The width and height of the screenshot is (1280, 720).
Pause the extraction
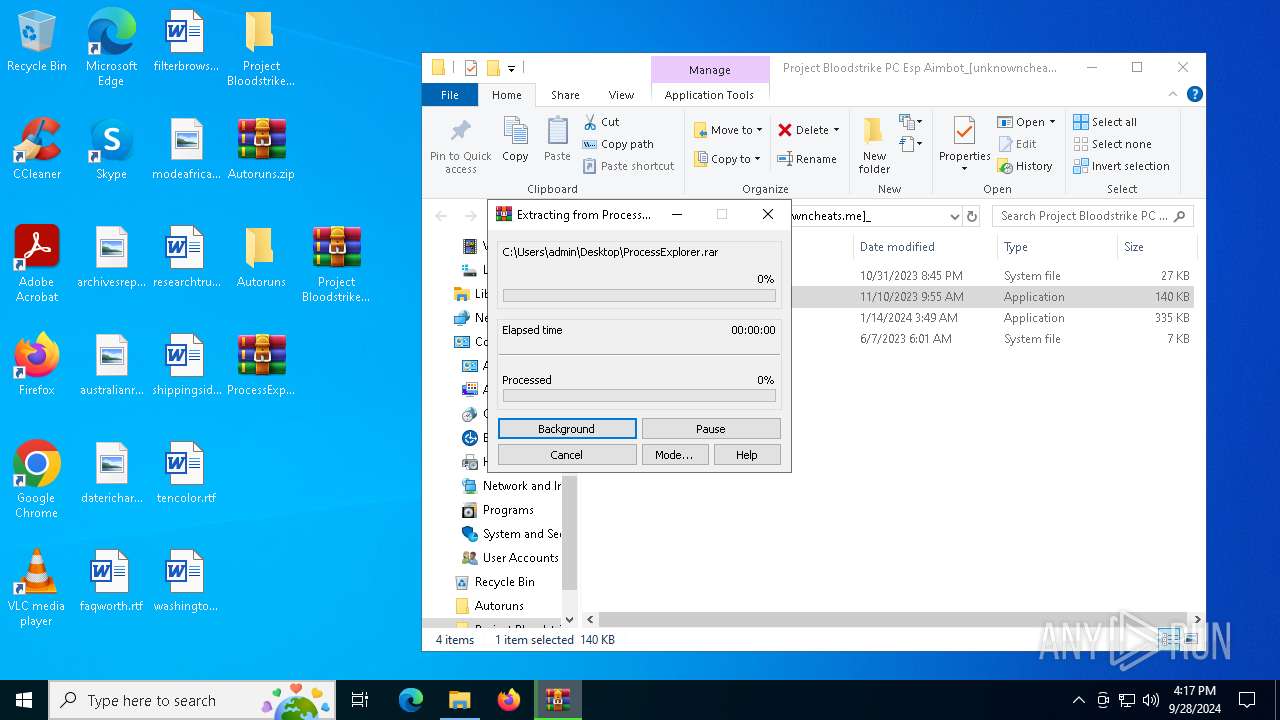tap(711, 429)
